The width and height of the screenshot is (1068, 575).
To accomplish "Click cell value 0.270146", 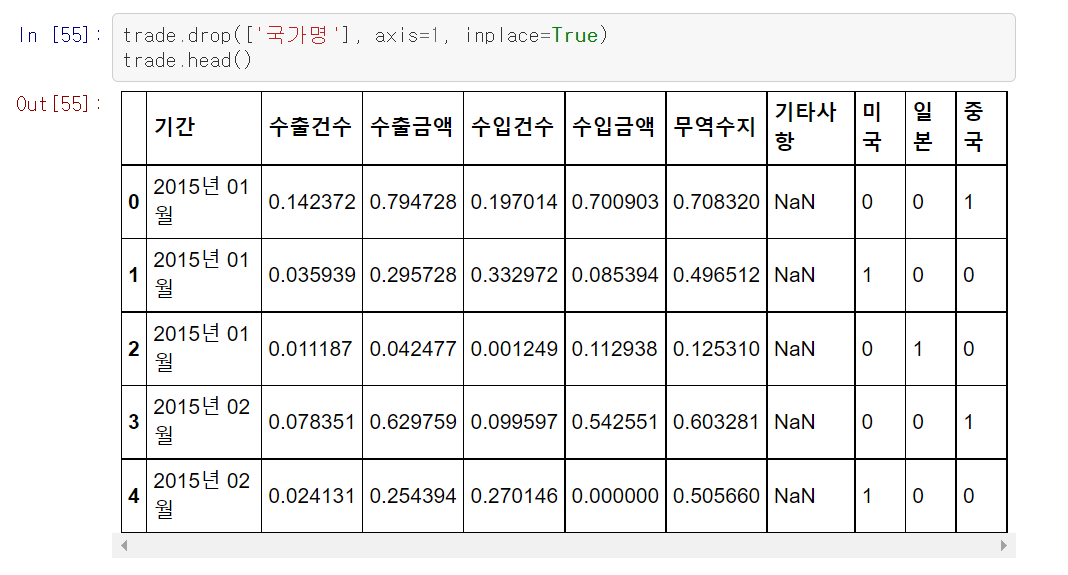I will pos(514,496).
